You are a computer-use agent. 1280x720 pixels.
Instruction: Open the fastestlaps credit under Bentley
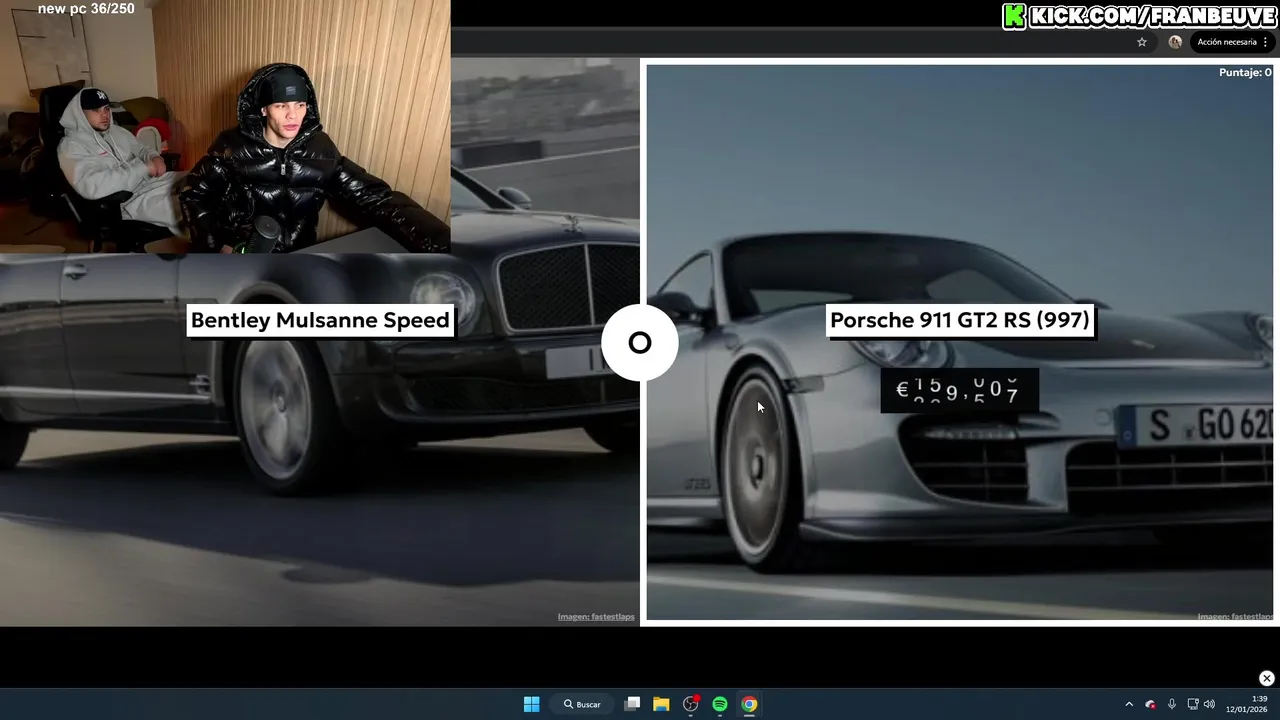(596, 617)
